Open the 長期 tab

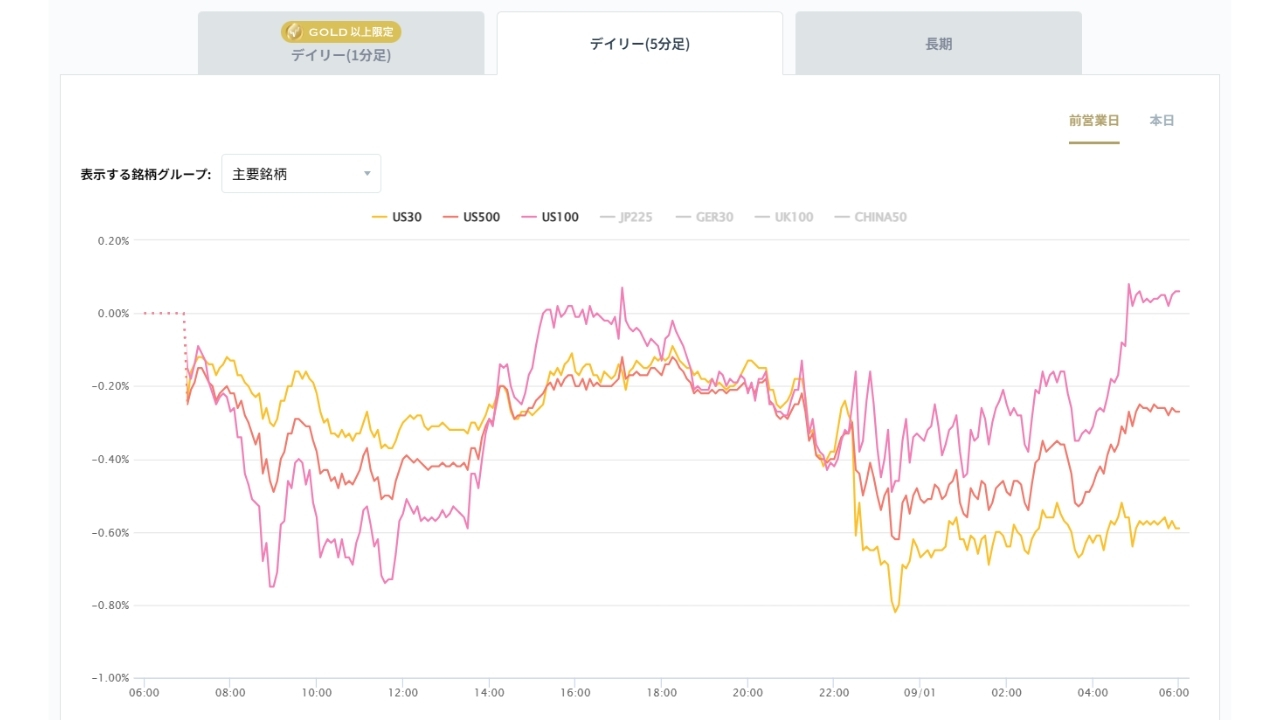tap(939, 43)
